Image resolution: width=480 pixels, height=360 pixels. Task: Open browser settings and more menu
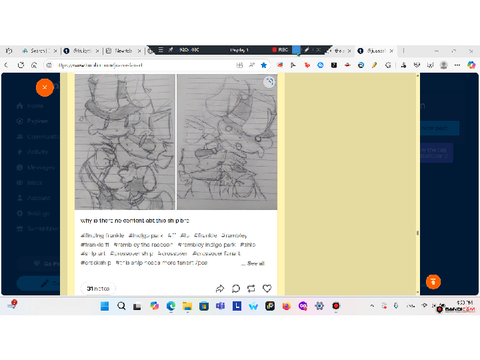coord(457,65)
